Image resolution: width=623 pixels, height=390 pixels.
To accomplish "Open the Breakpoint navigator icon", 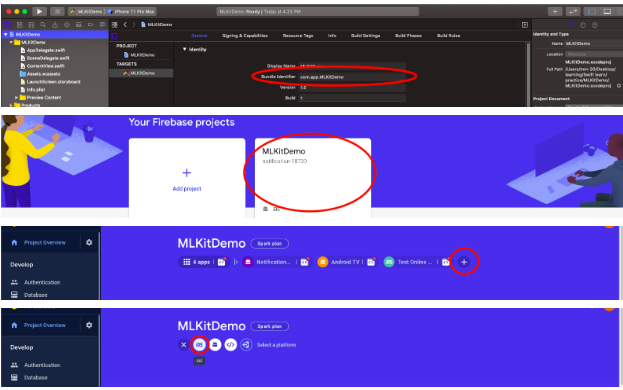I will (x=90, y=25).
